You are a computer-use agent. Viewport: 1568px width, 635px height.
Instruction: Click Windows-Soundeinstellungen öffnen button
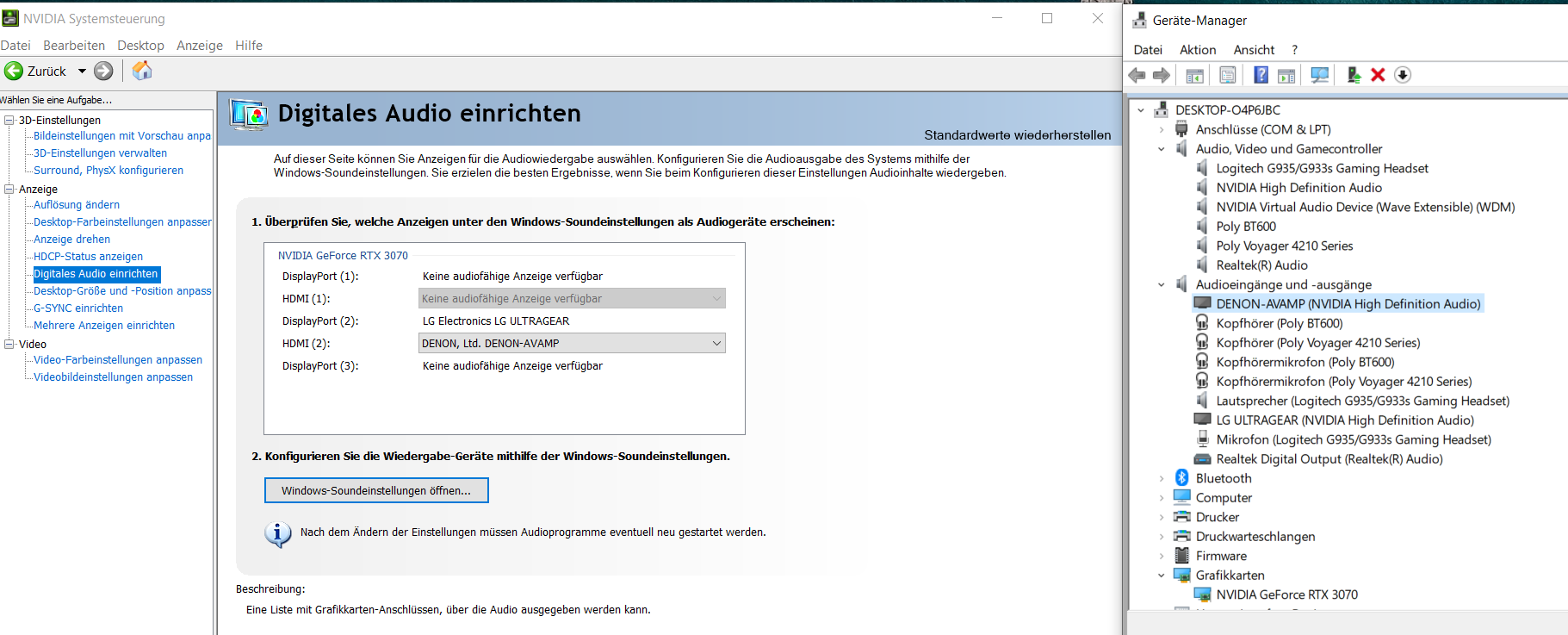tap(376, 490)
